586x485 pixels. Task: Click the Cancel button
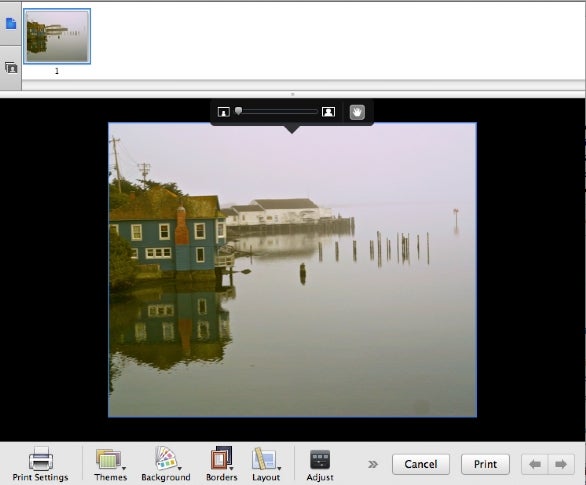tap(421, 464)
